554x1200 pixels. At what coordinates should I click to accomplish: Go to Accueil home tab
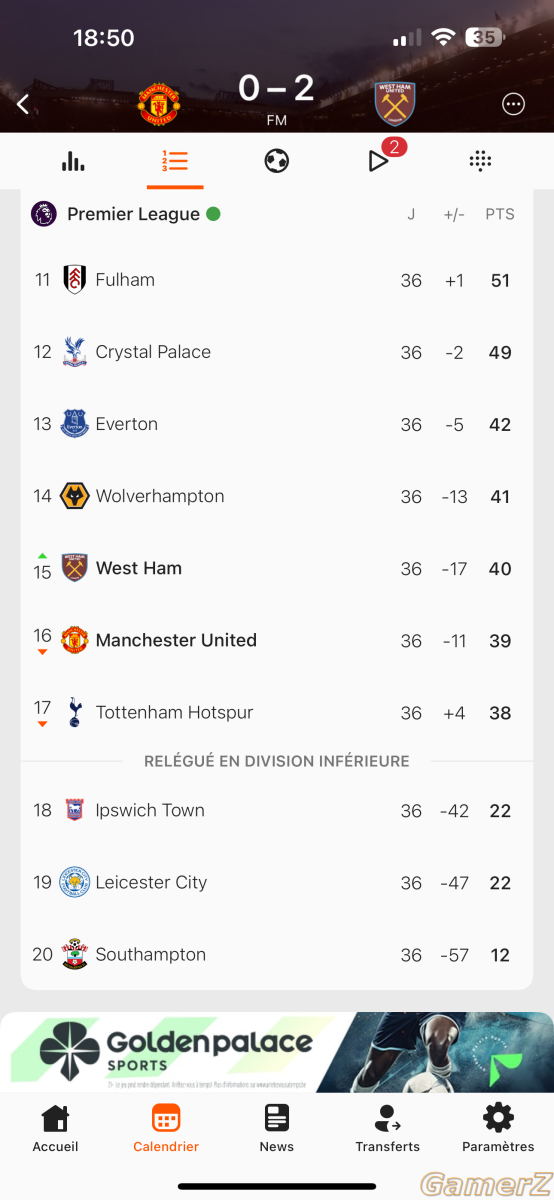(55, 1128)
